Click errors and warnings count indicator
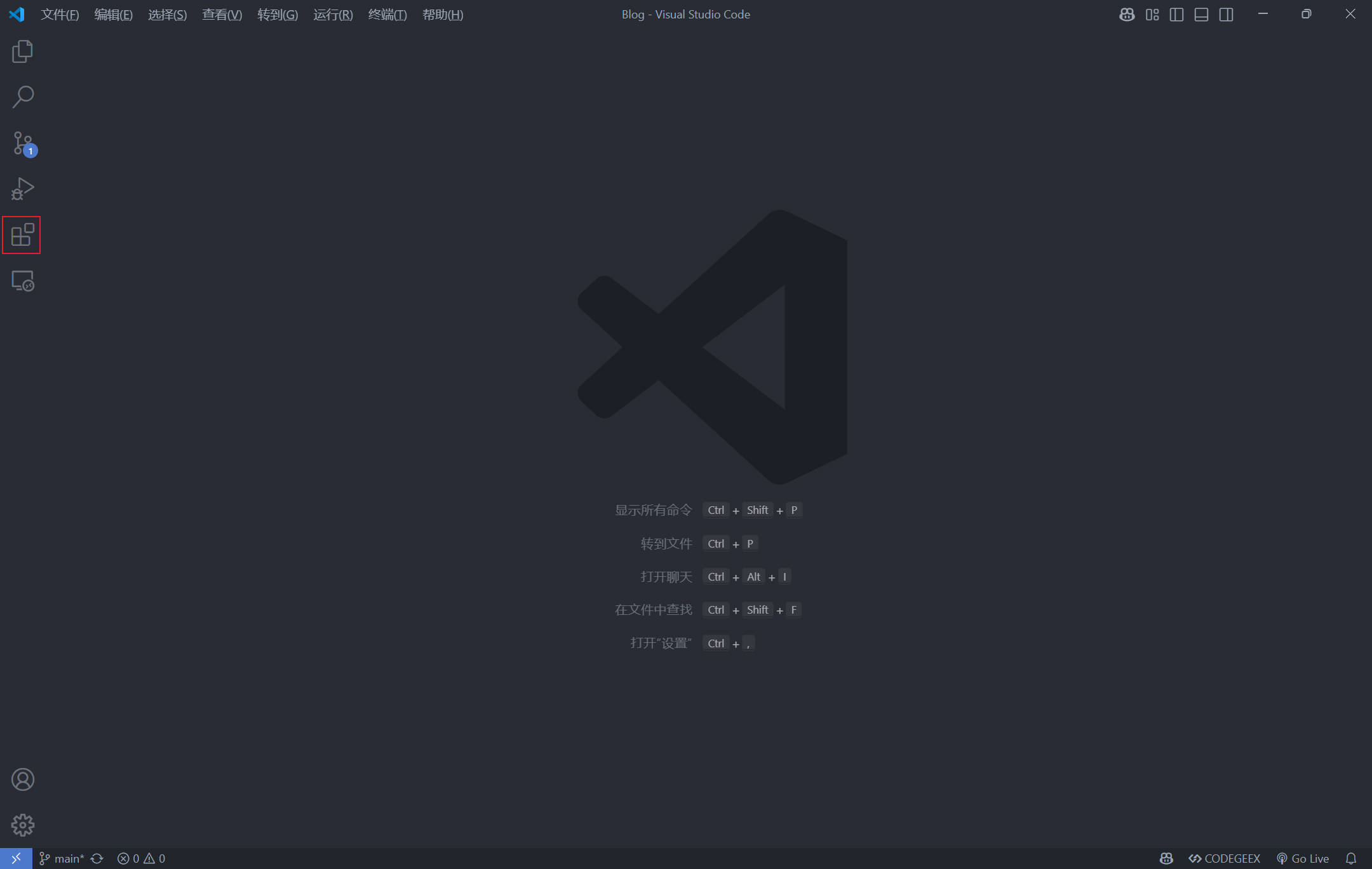Screen dimensions: 1372x869 pos(141,858)
